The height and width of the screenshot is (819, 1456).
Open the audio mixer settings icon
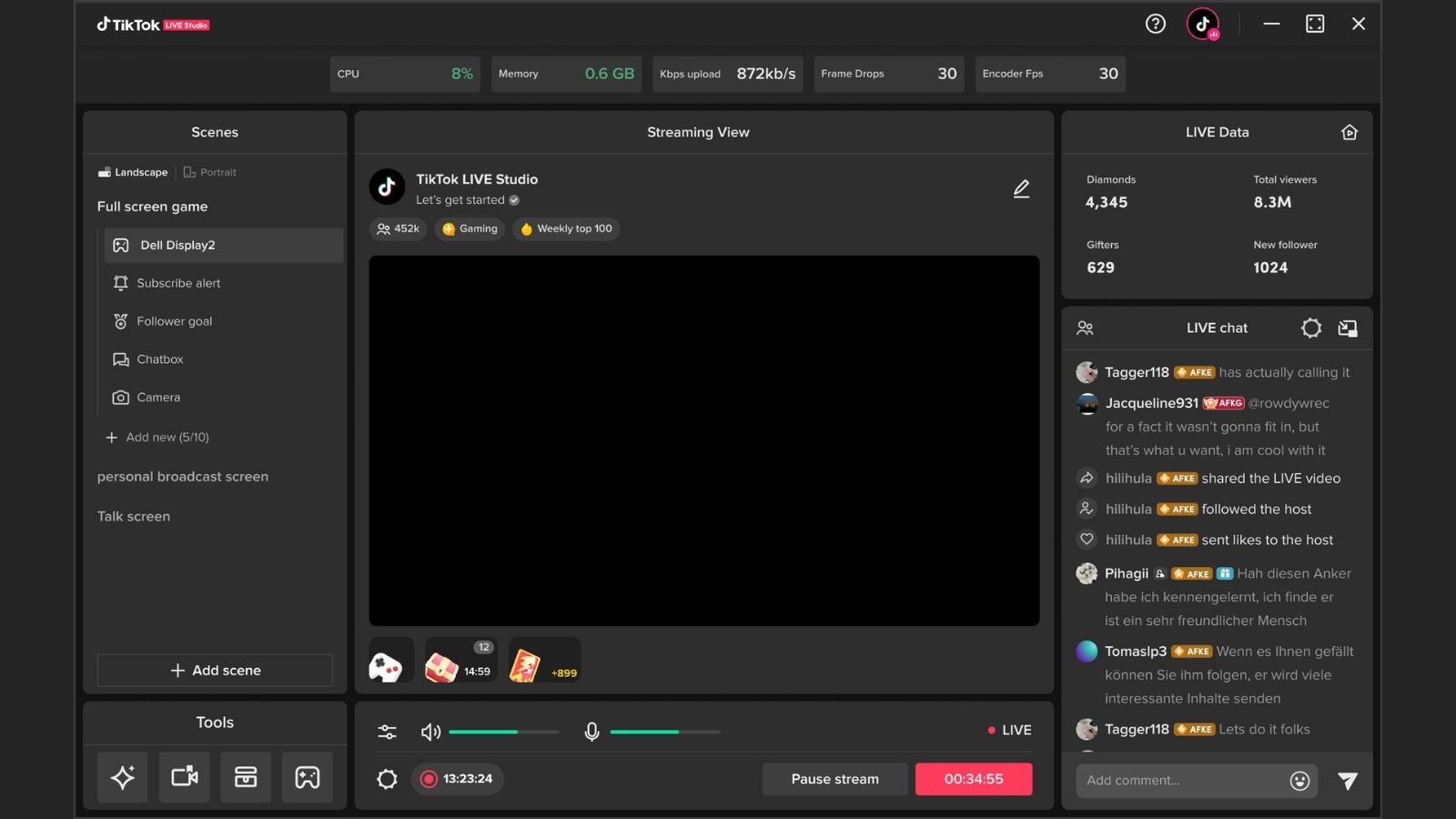[x=387, y=731]
